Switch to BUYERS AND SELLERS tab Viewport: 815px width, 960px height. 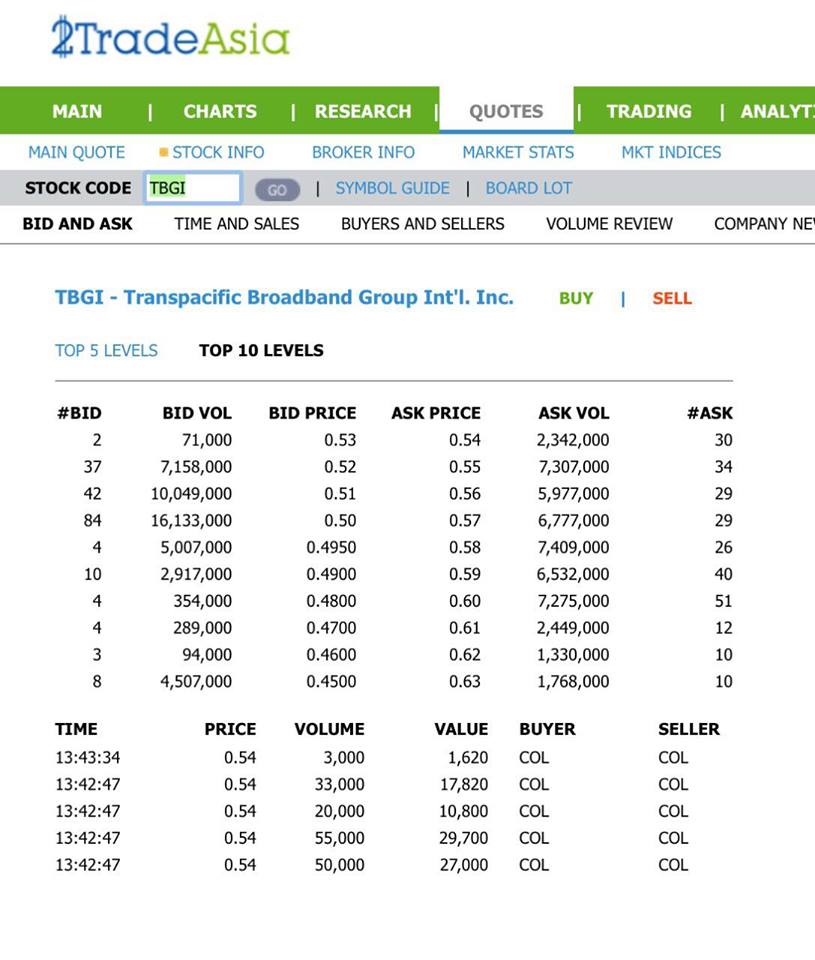coord(423,224)
